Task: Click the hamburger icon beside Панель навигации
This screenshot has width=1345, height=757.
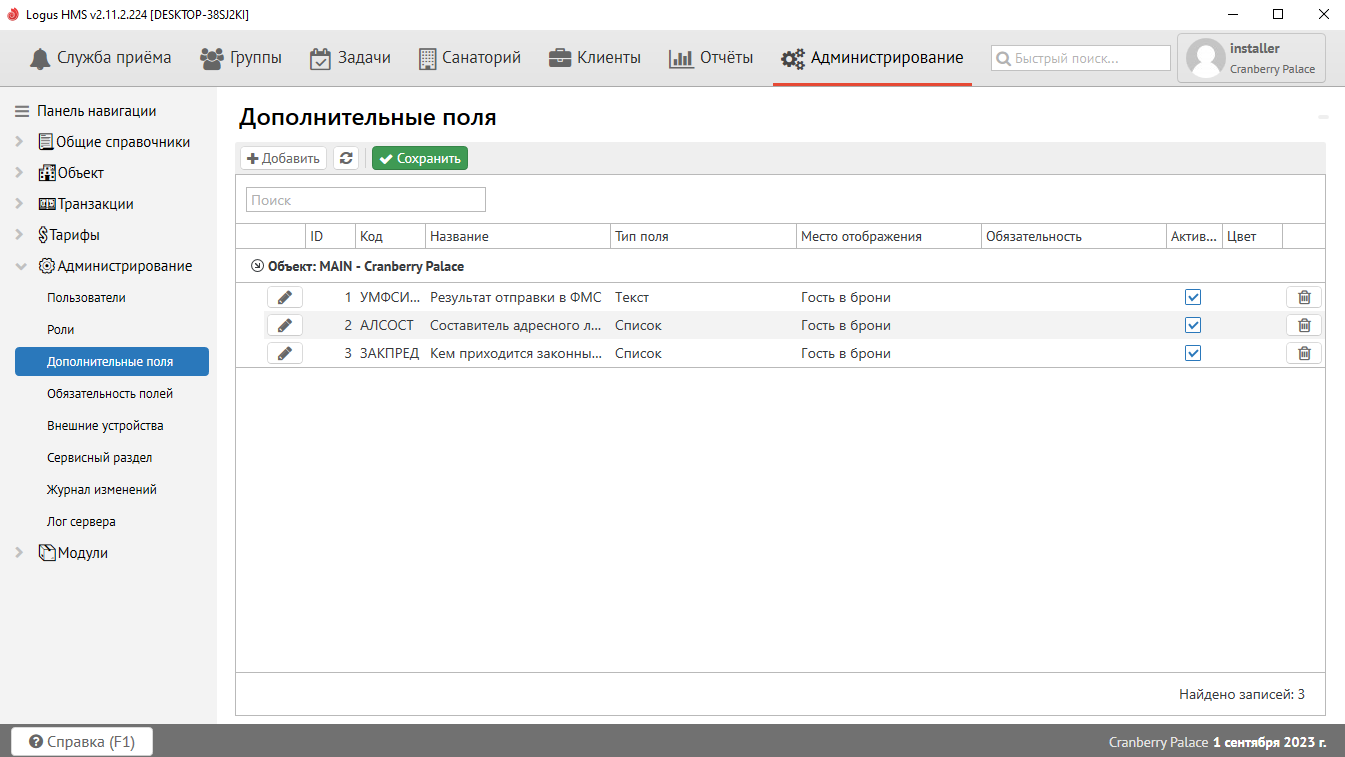Action: 22,111
